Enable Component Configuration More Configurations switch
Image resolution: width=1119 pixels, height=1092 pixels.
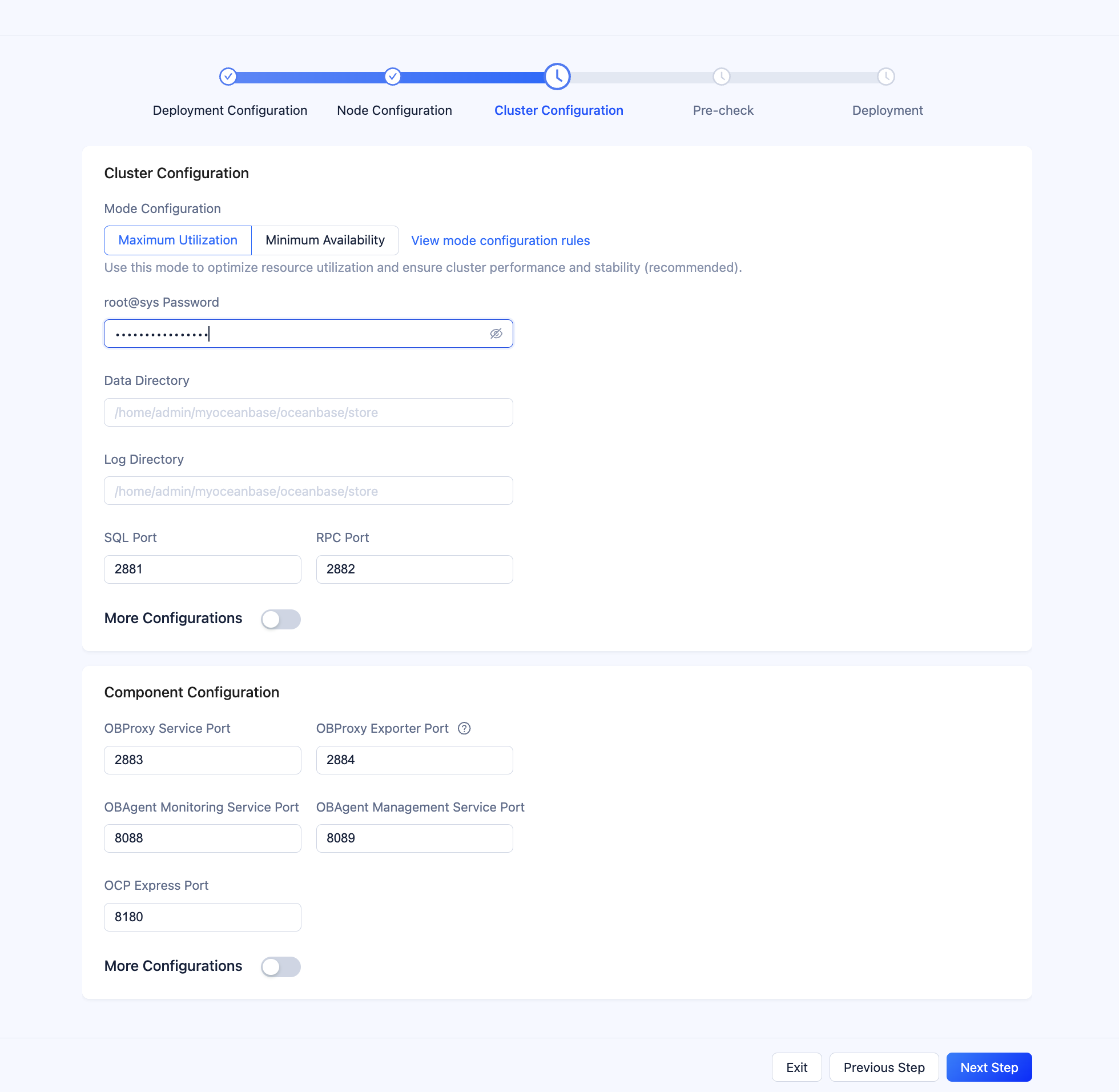pyautogui.click(x=281, y=966)
